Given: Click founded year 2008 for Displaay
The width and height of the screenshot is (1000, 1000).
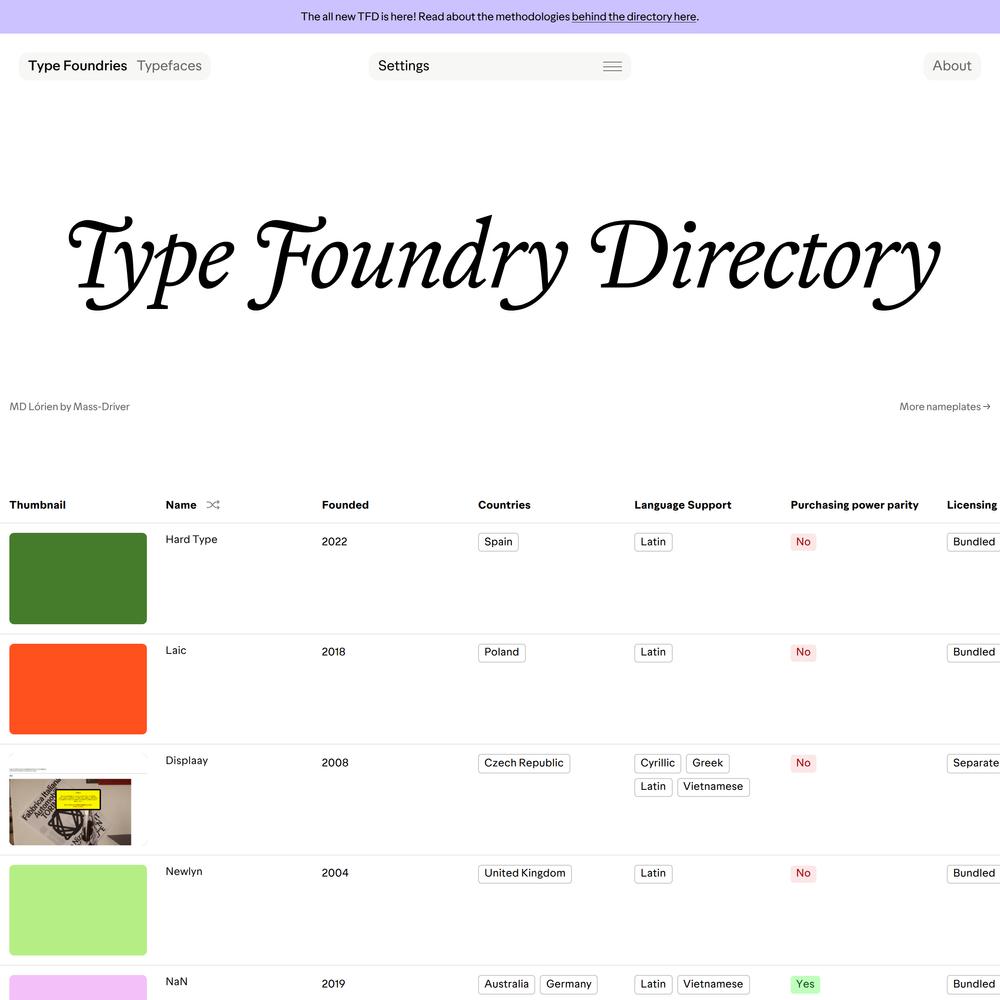Looking at the screenshot, I should pyautogui.click(x=335, y=763).
